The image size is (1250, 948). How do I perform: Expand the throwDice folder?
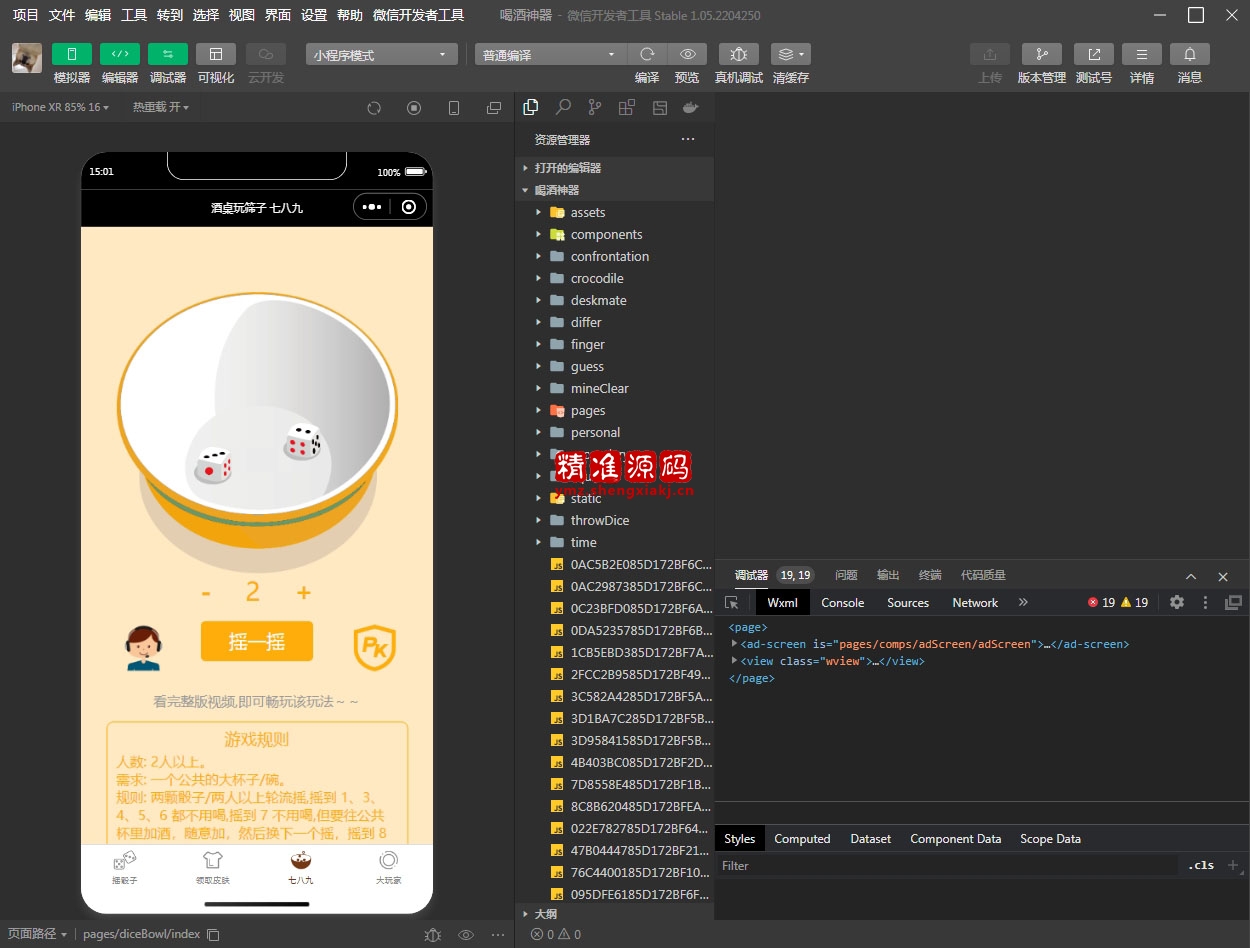(x=615, y=520)
